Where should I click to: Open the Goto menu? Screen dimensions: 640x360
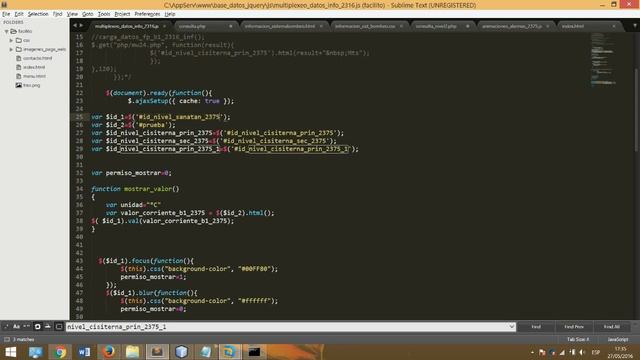click(x=88, y=14)
